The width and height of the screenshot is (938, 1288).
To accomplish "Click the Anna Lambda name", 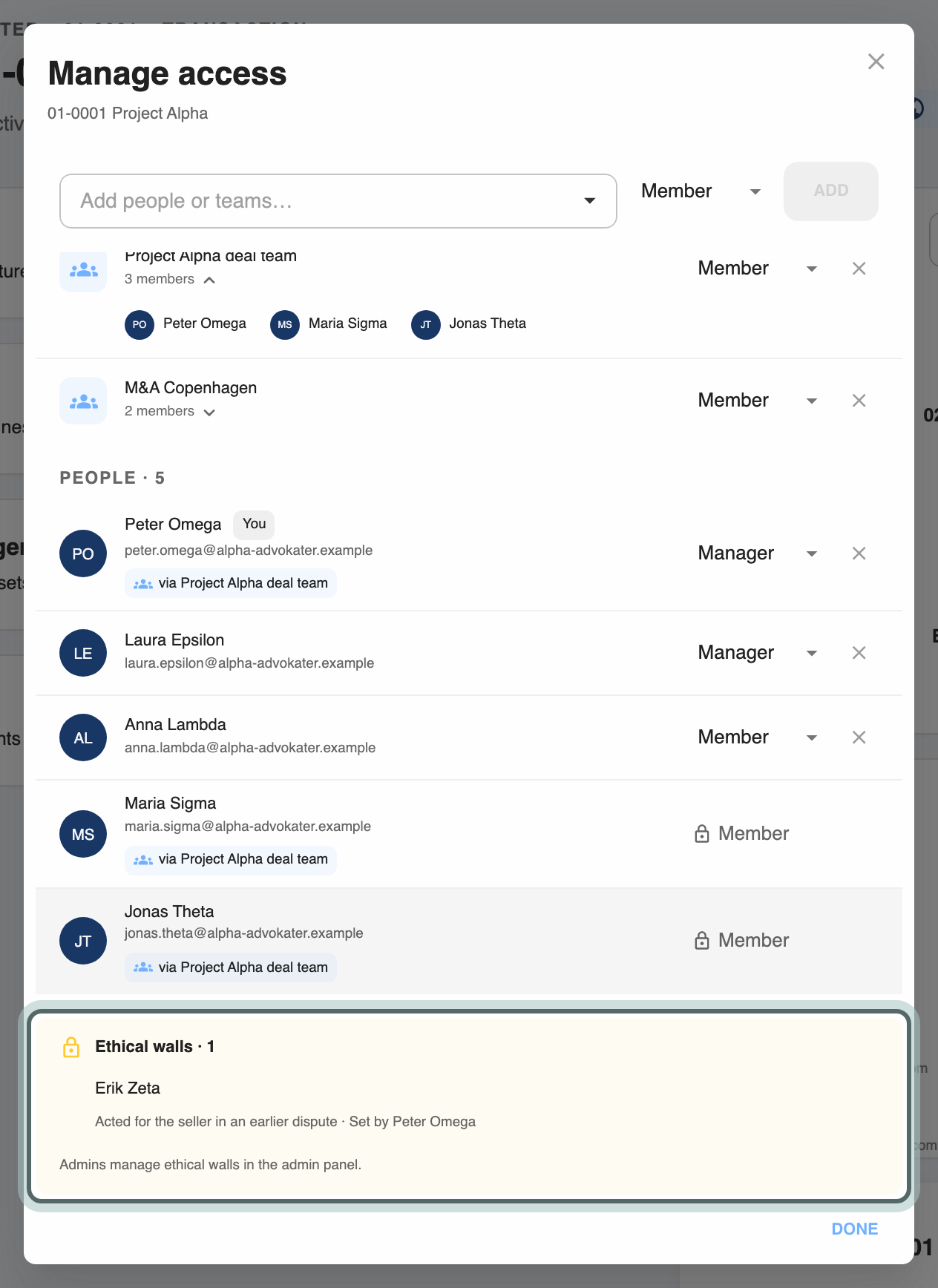I will pos(175,725).
